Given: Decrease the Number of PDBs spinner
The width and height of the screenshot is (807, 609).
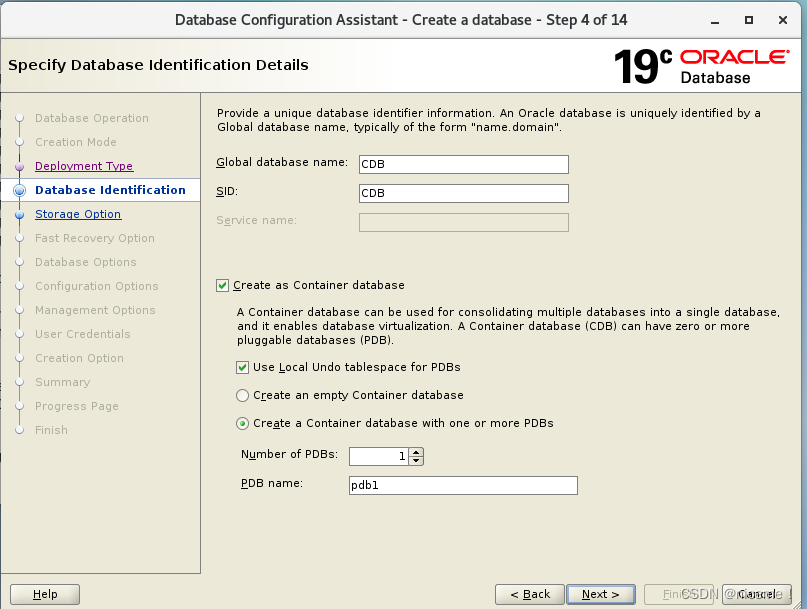Looking at the screenshot, I should tap(416, 460).
